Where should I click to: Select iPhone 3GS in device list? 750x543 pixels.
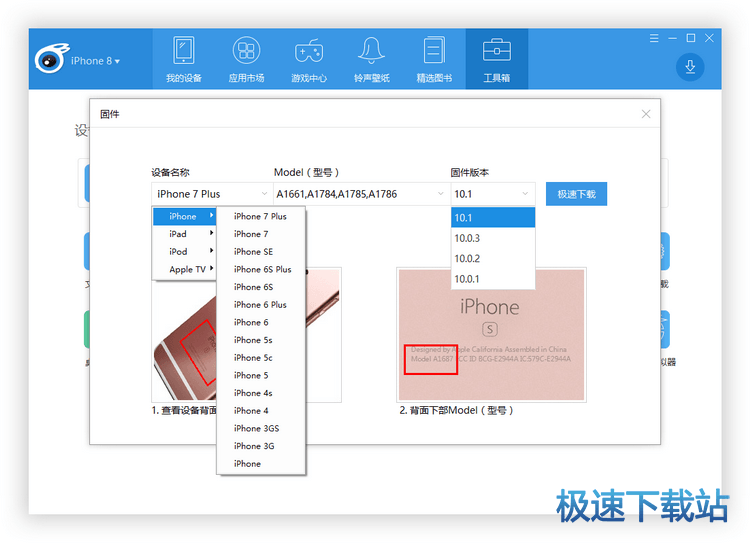coord(261,429)
